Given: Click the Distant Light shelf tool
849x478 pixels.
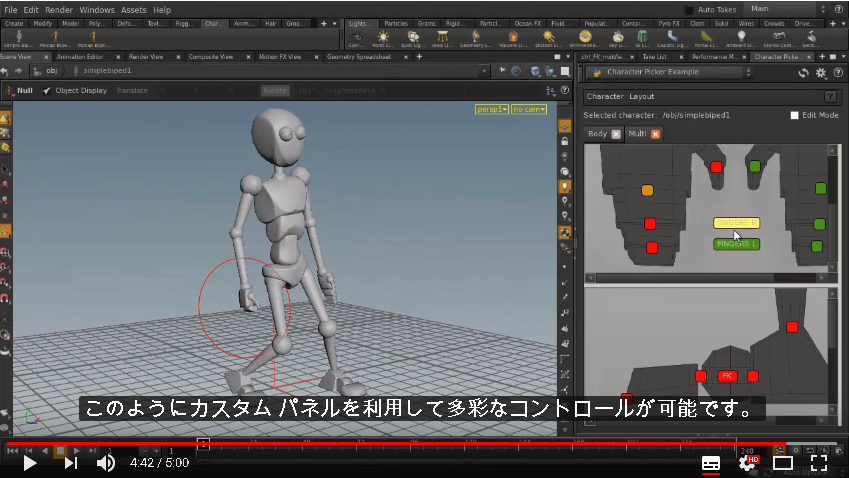Looking at the screenshot, I should pyautogui.click(x=548, y=39).
